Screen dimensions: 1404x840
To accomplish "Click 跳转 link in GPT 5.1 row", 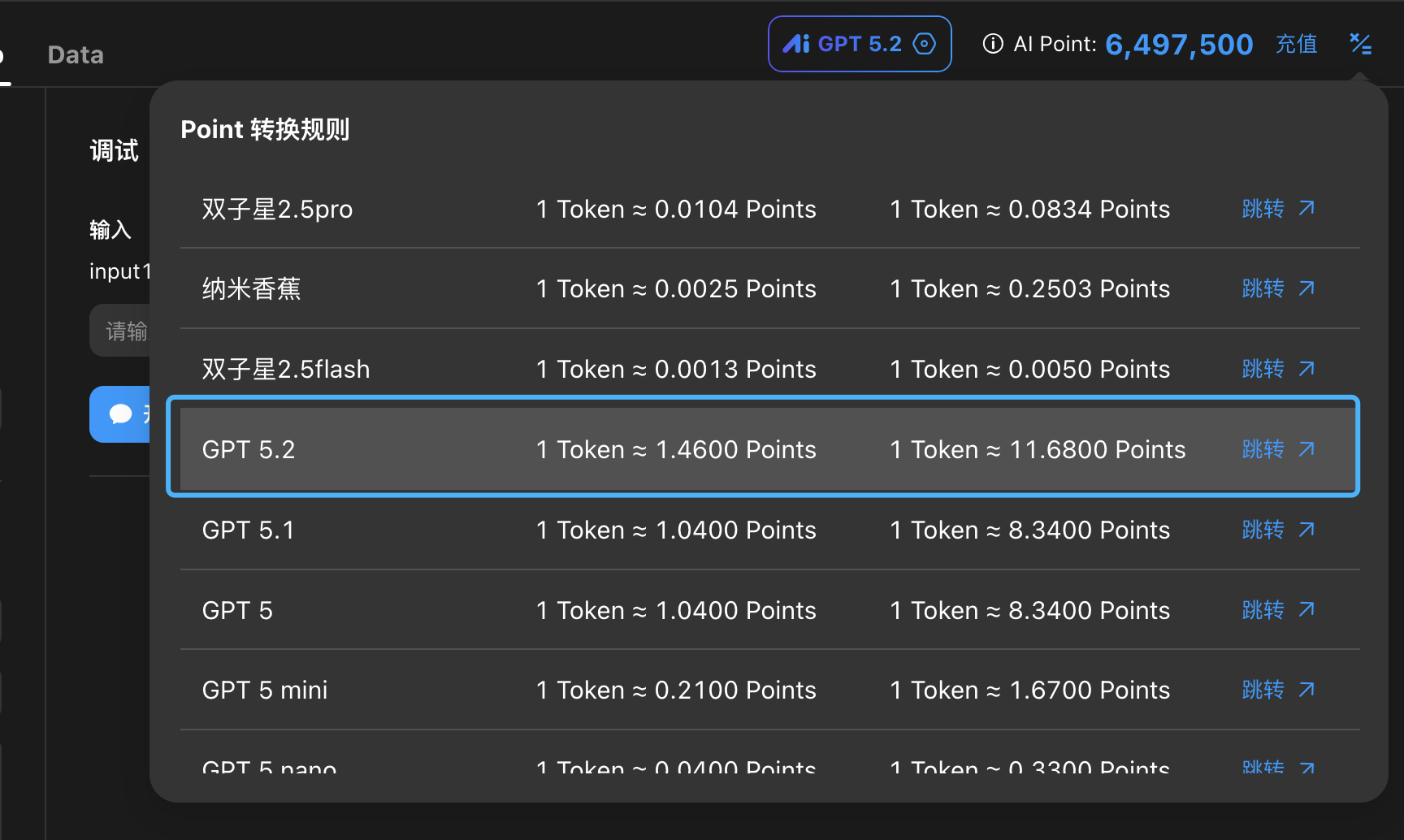I will [x=1279, y=530].
